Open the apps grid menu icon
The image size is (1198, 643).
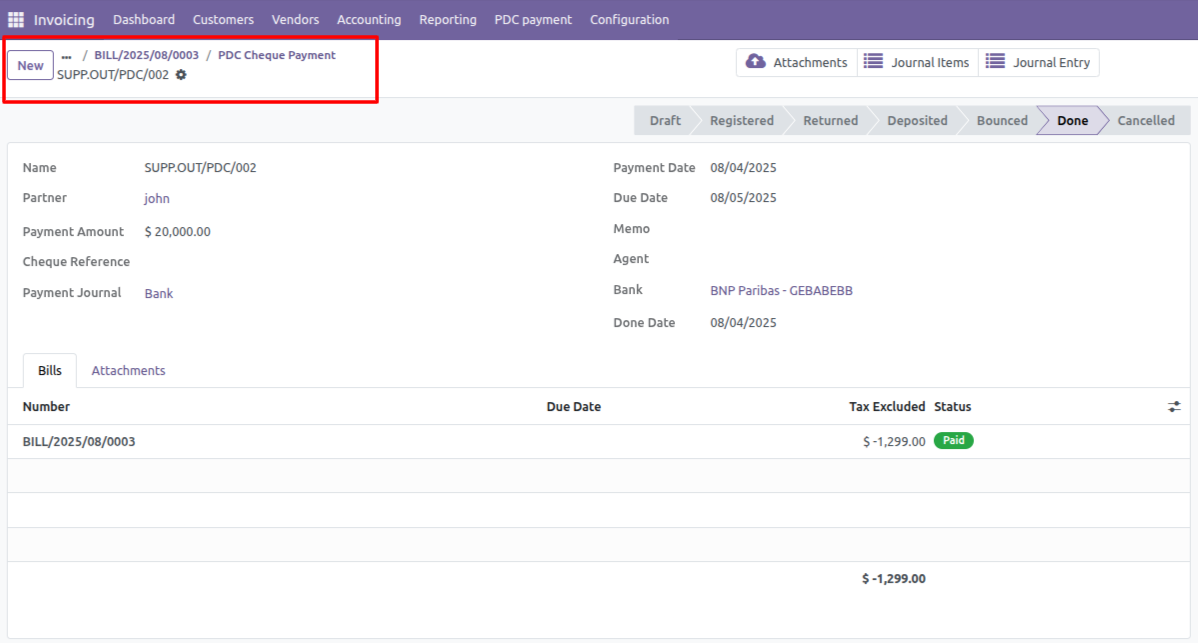(16, 19)
